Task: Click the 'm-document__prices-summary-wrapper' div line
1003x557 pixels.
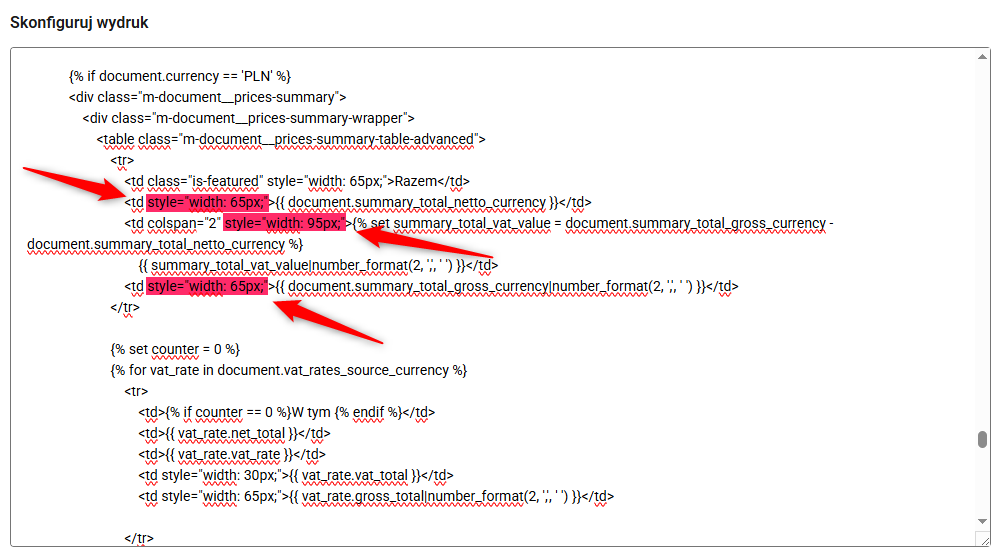Action: coord(249,118)
